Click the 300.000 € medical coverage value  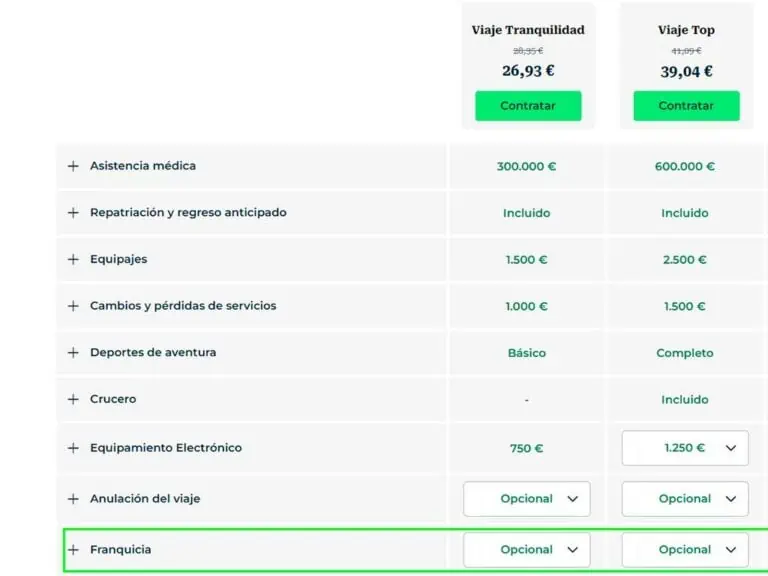coord(527,167)
